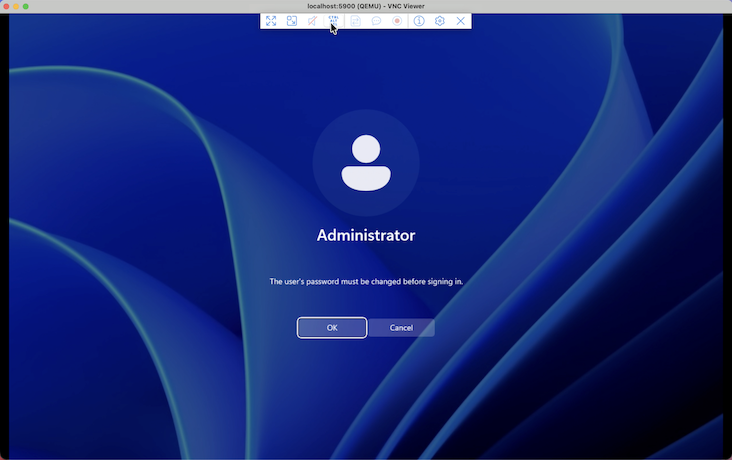This screenshot has width=732, height=460.
Task: Close the VNC Viewer window (red button)
Action: coord(6,6)
